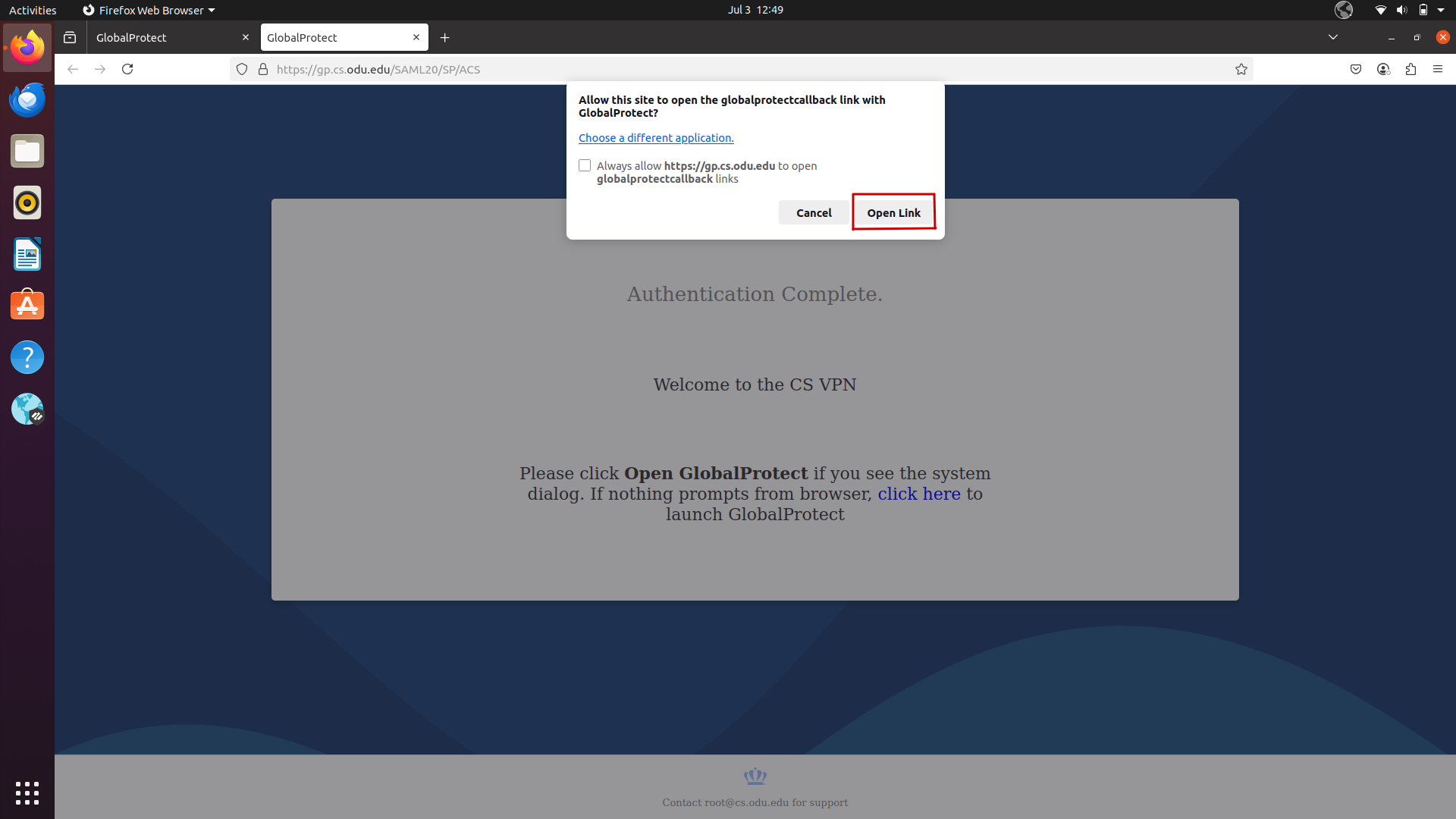Launch Thunderbird Mail from the dock
The image size is (1456, 819).
(27, 99)
